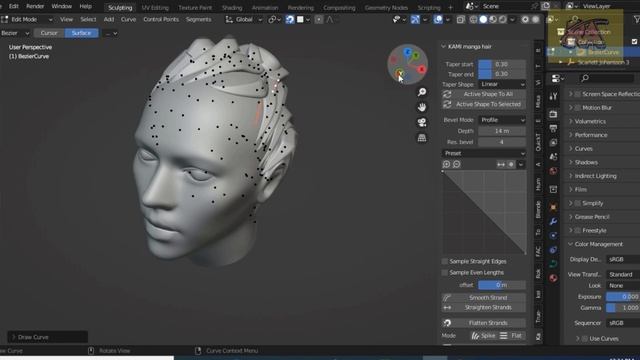Image resolution: width=640 pixels, height=360 pixels.
Task: Toggle X-ray display icon
Action: point(460,20)
